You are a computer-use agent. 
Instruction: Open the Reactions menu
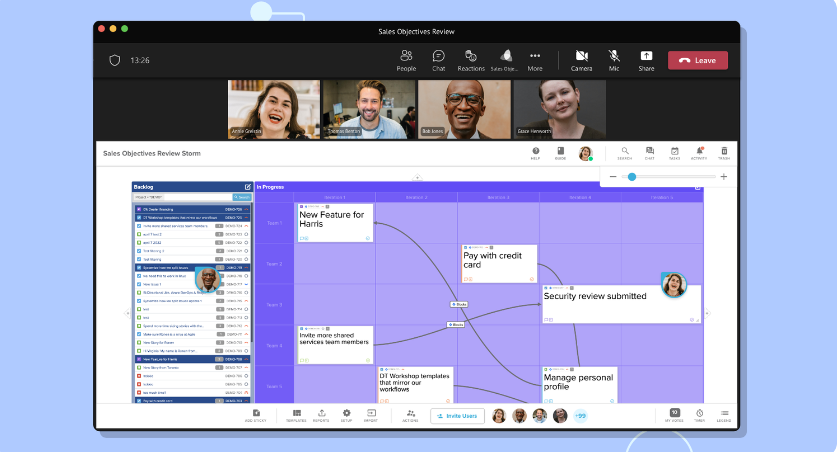471,60
